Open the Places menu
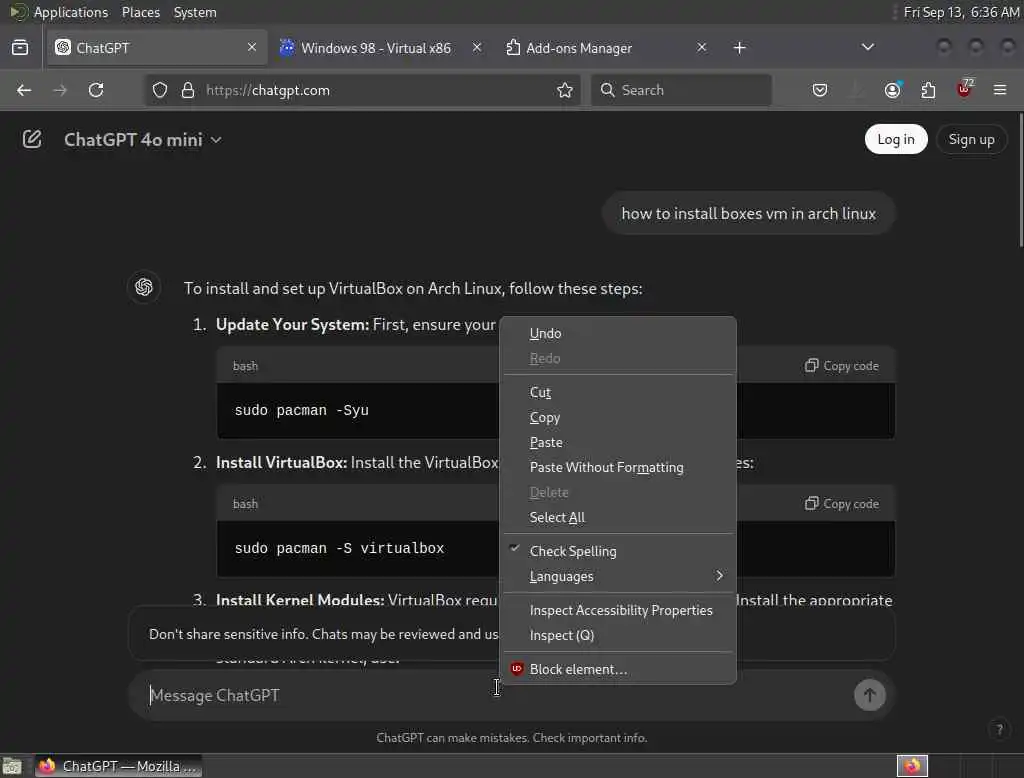Image resolution: width=1024 pixels, height=778 pixels. 140,12
